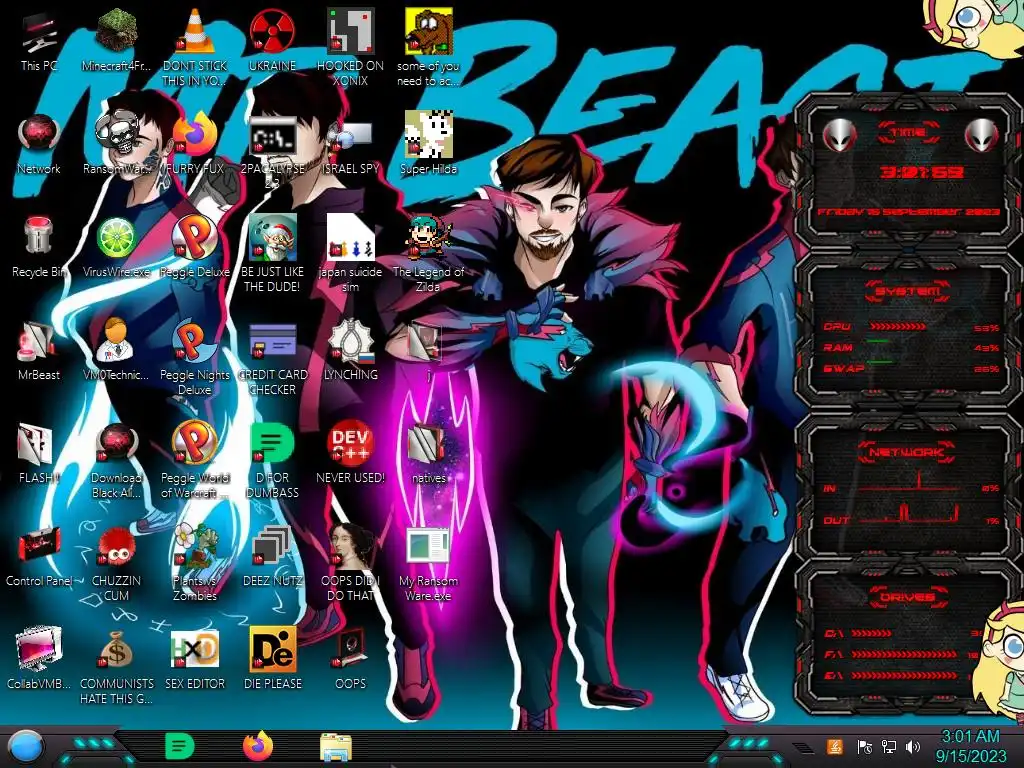Open the UKRAINE radiation icon
This screenshot has height=768, width=1024.
(x=272, y=31)
